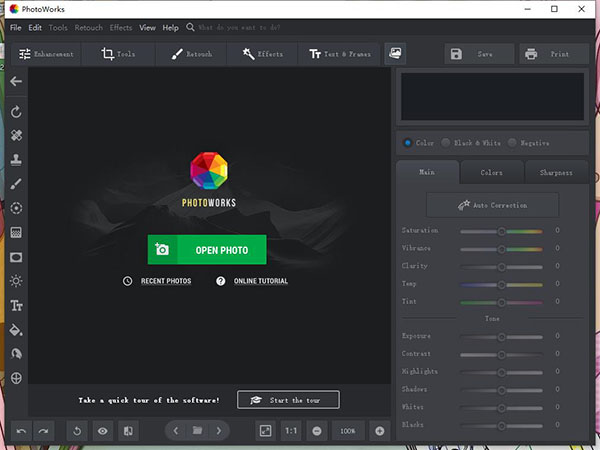Toggle the eye preview original button
This screenshot has width=600, height=450.
103,431
